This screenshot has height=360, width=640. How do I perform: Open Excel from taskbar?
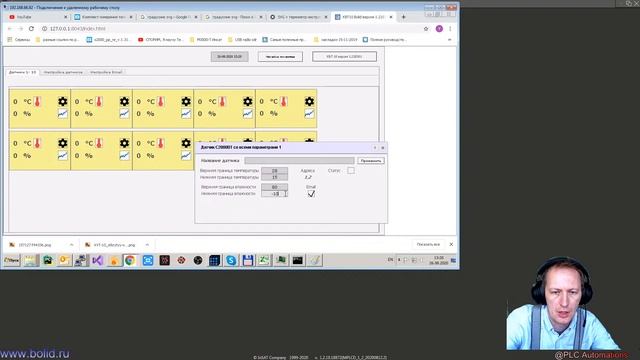pyautogui.click(x=264, y=260)
